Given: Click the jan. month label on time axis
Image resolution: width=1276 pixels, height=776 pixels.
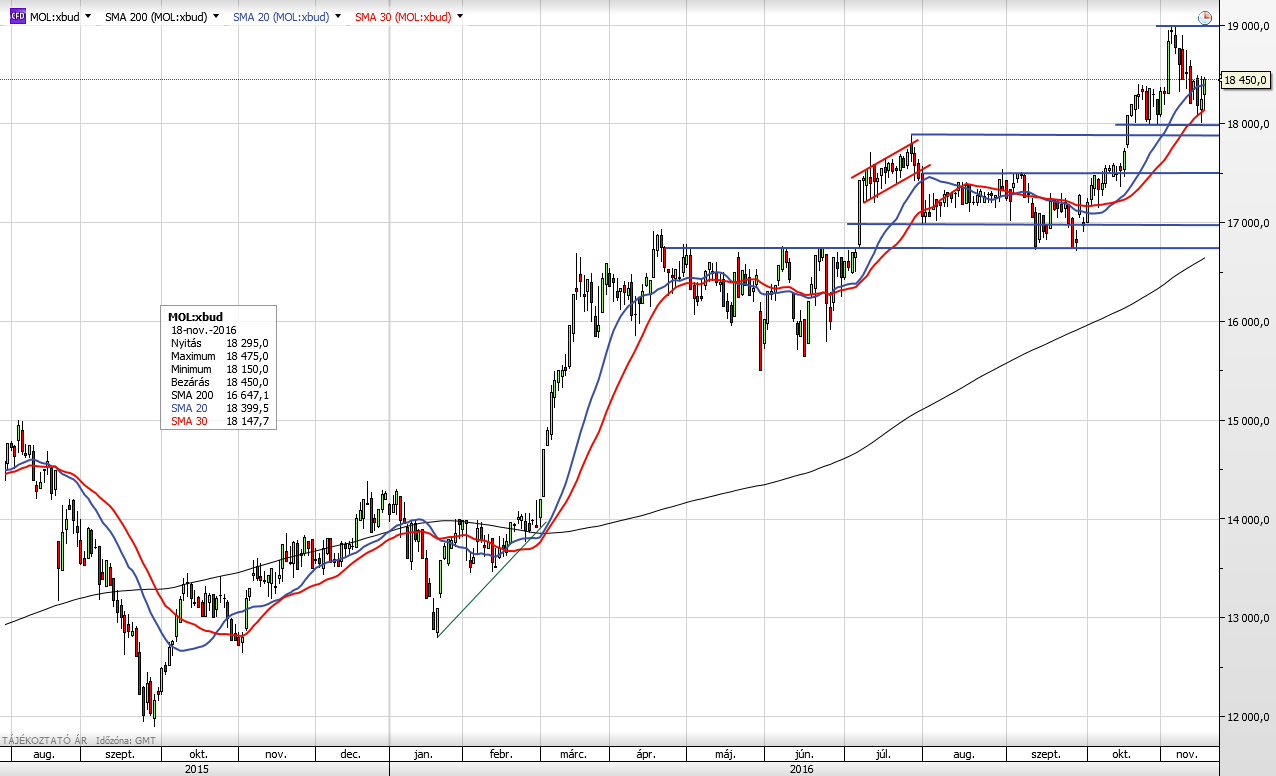Looking at the screenshot, I should (423, 755).
